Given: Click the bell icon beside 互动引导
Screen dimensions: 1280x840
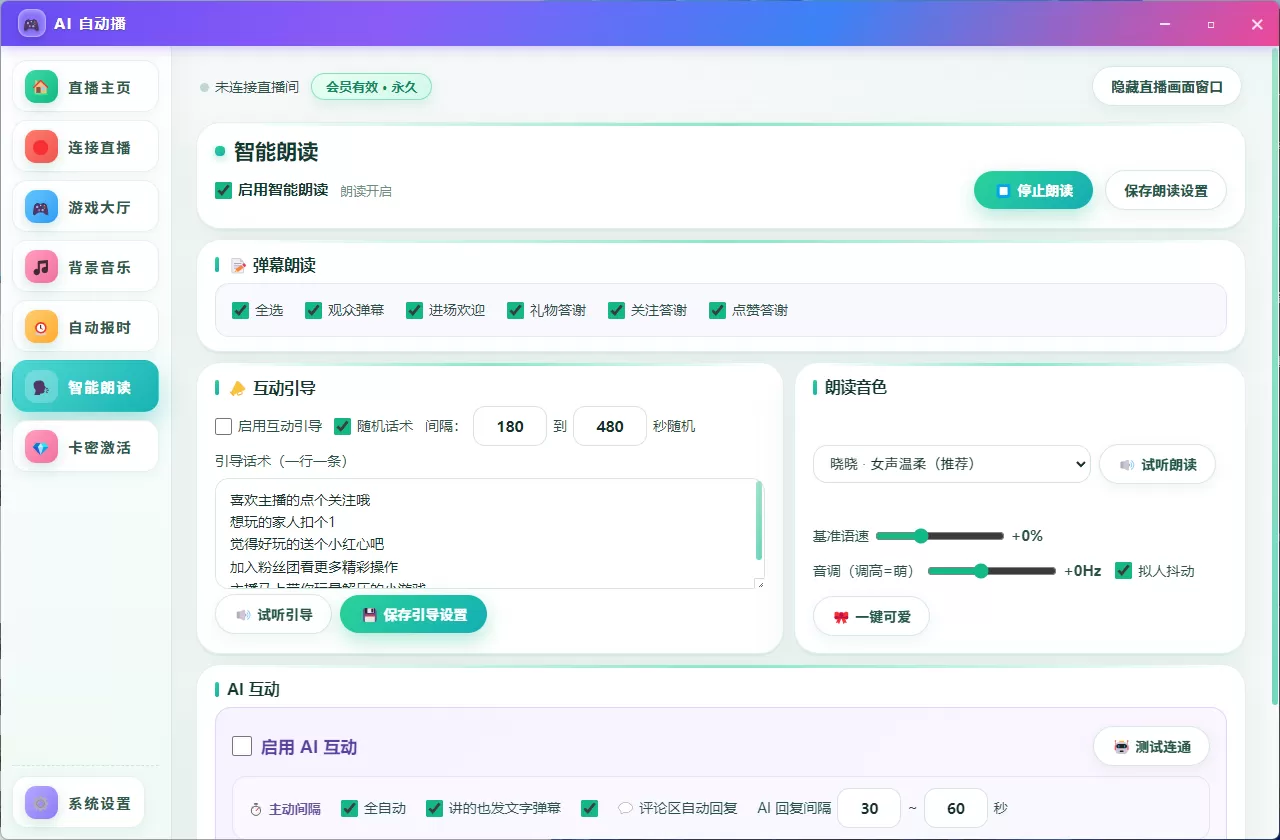Looking at the screenshot, I should click(x=237, y=388).
